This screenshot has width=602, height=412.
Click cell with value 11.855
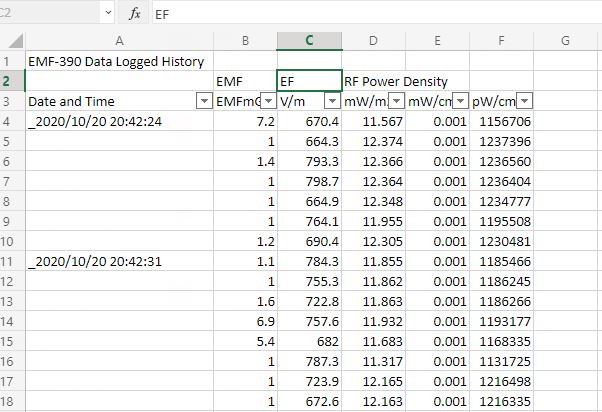tap(373, 261)
